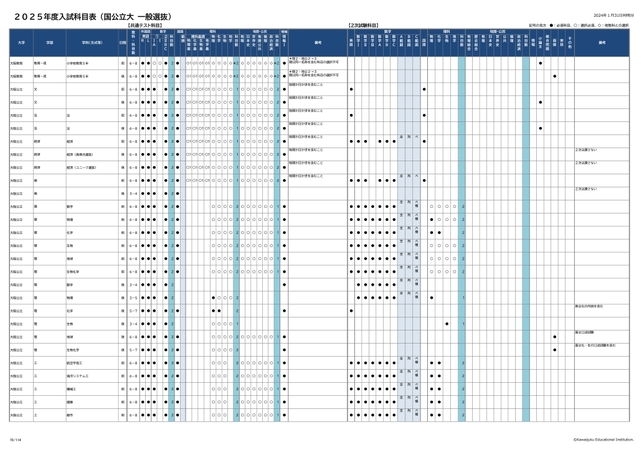
Task: Select the 建築 department cell
Action: (x=71, y=402)
